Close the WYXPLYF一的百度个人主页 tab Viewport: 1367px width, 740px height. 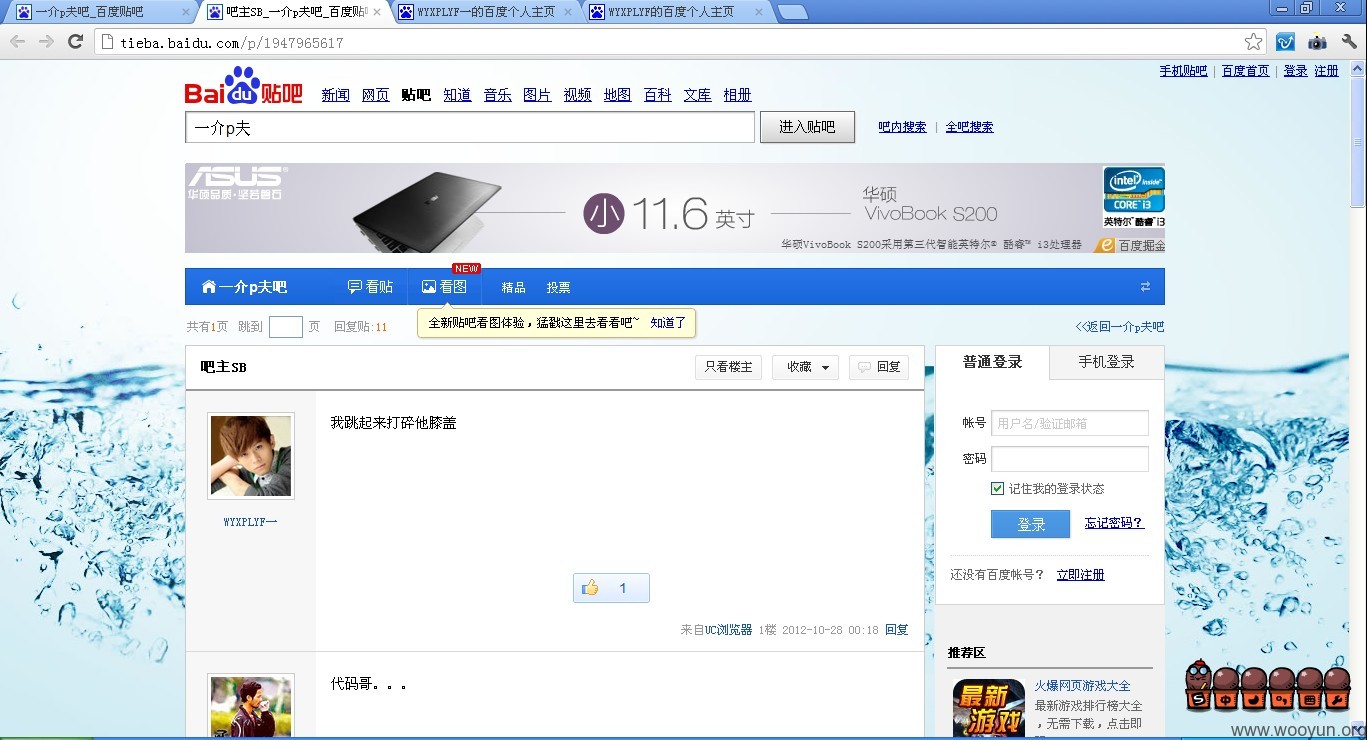coord(567,12)
